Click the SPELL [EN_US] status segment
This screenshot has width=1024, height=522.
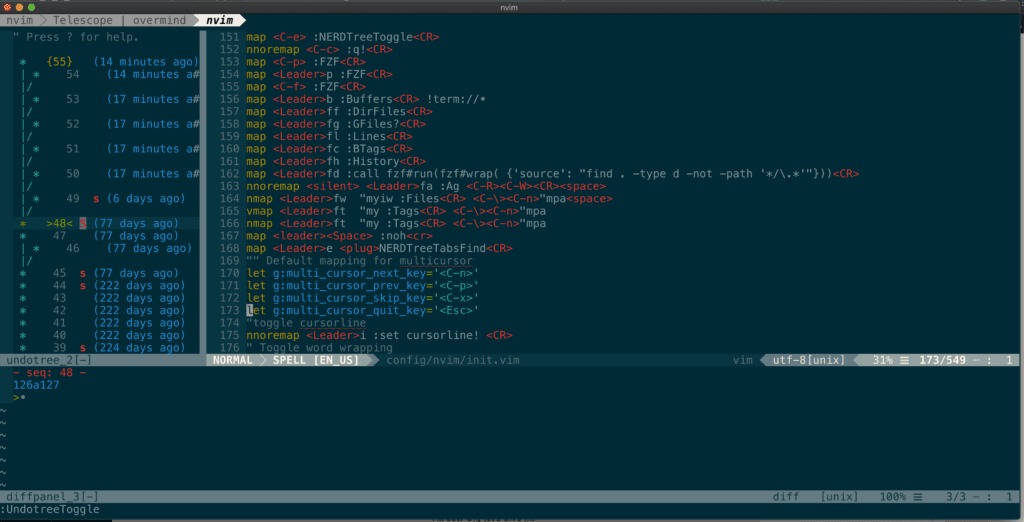(x=316, y=360)
